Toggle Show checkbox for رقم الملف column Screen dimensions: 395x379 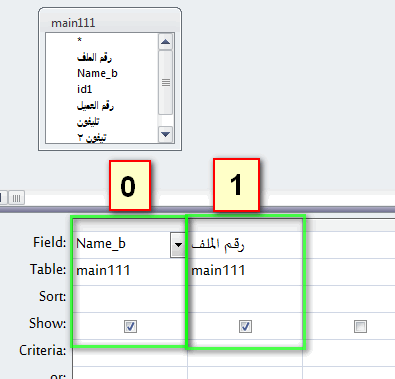point(245,326)
